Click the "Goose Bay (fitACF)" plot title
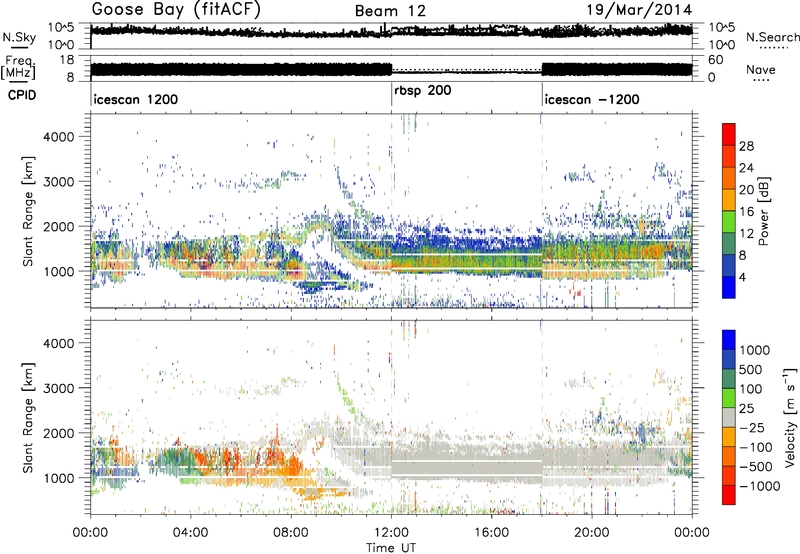800x554 pixels. pyautogui.click(x=176, y=10)
